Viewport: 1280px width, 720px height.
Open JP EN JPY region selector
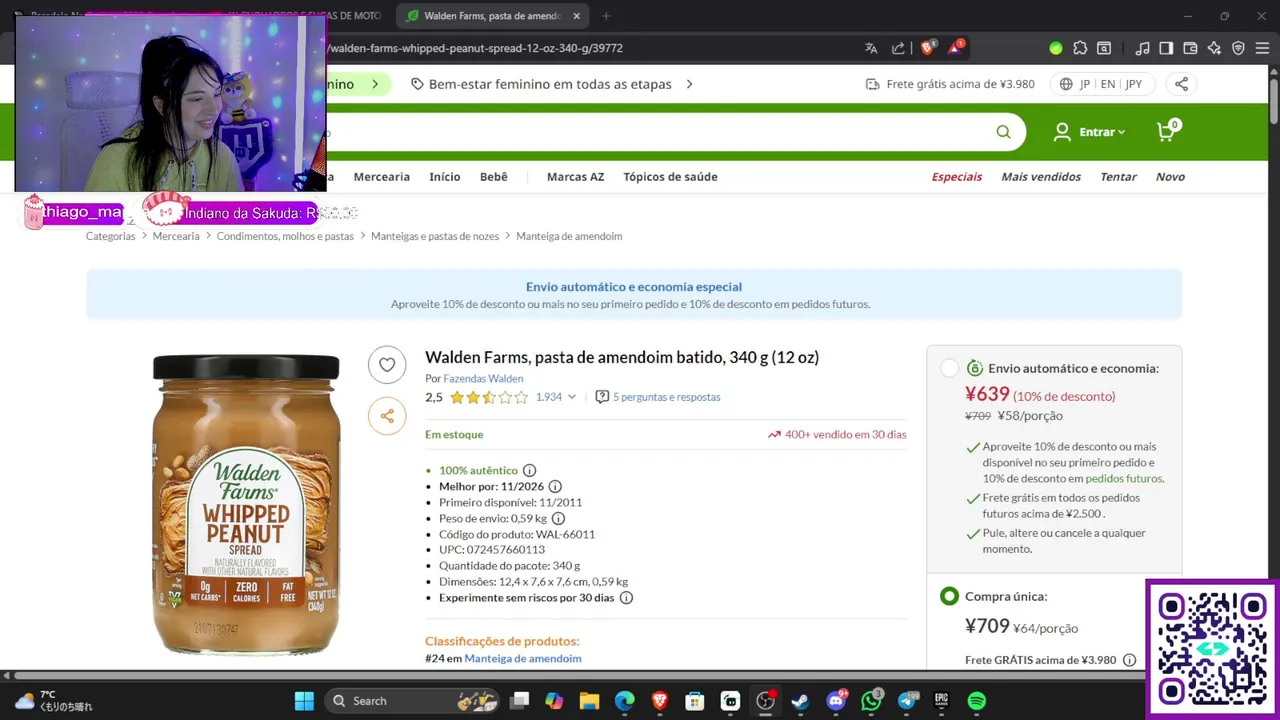point(1102,84)
